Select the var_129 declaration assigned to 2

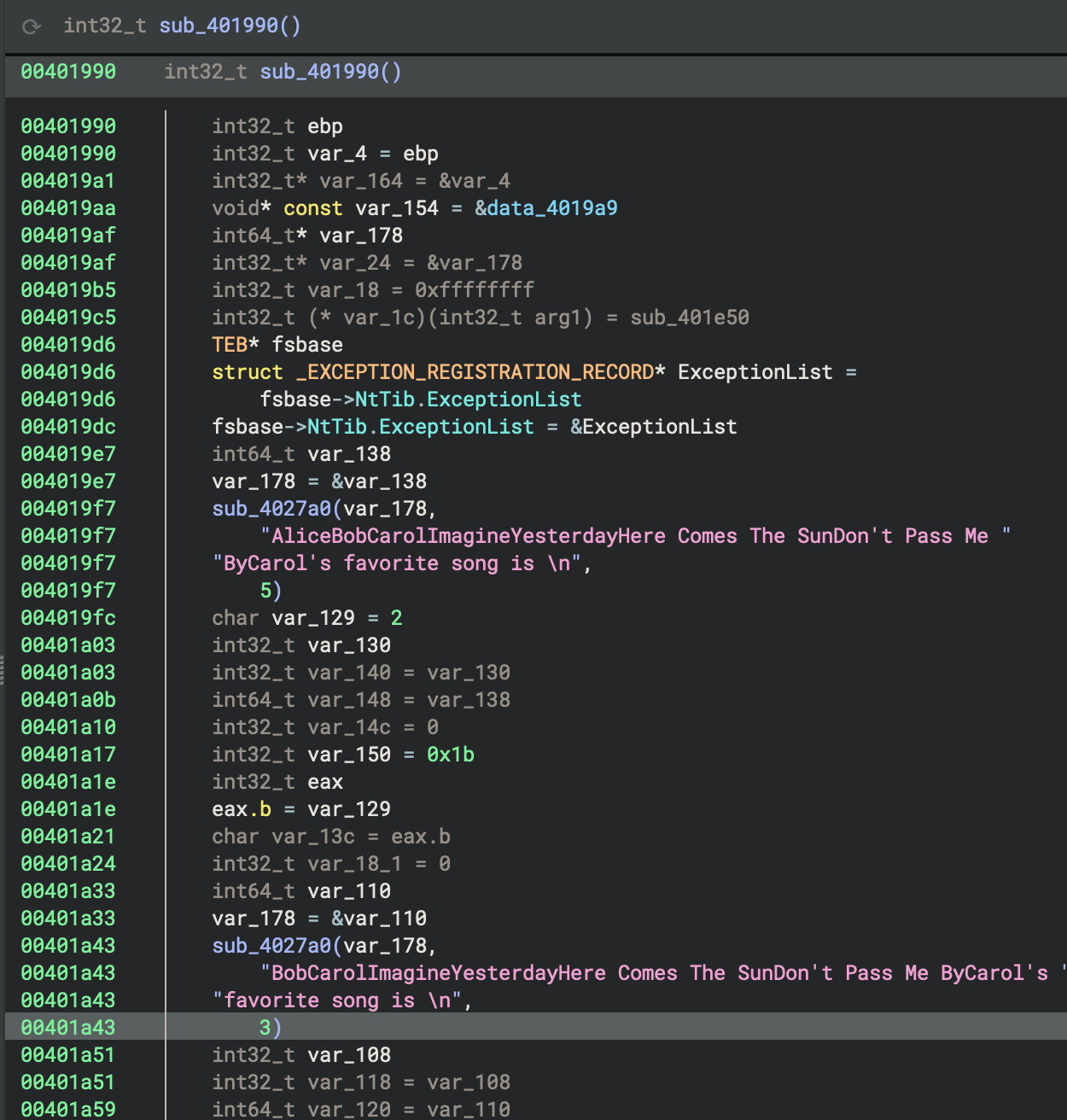pyautogui.click(x=313, y=618)
